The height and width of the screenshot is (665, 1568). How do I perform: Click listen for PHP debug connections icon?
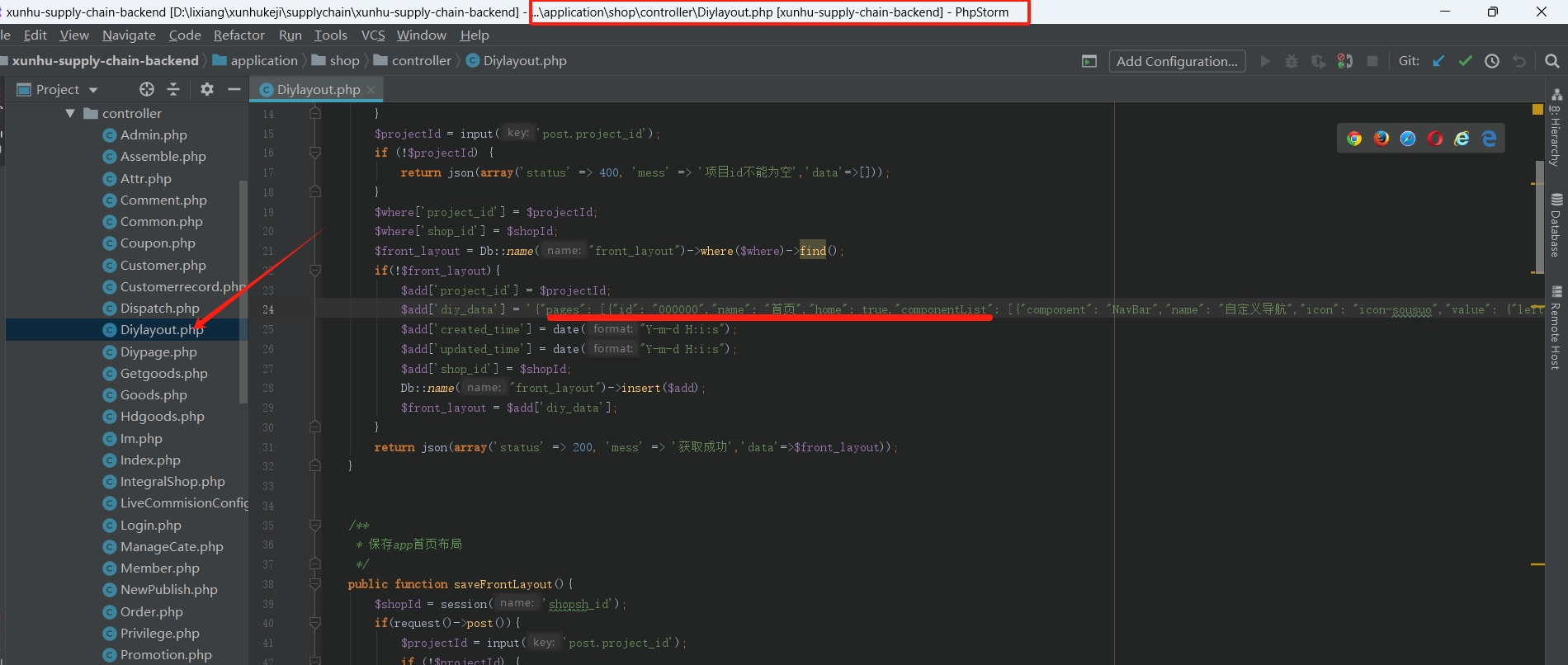1345,61
